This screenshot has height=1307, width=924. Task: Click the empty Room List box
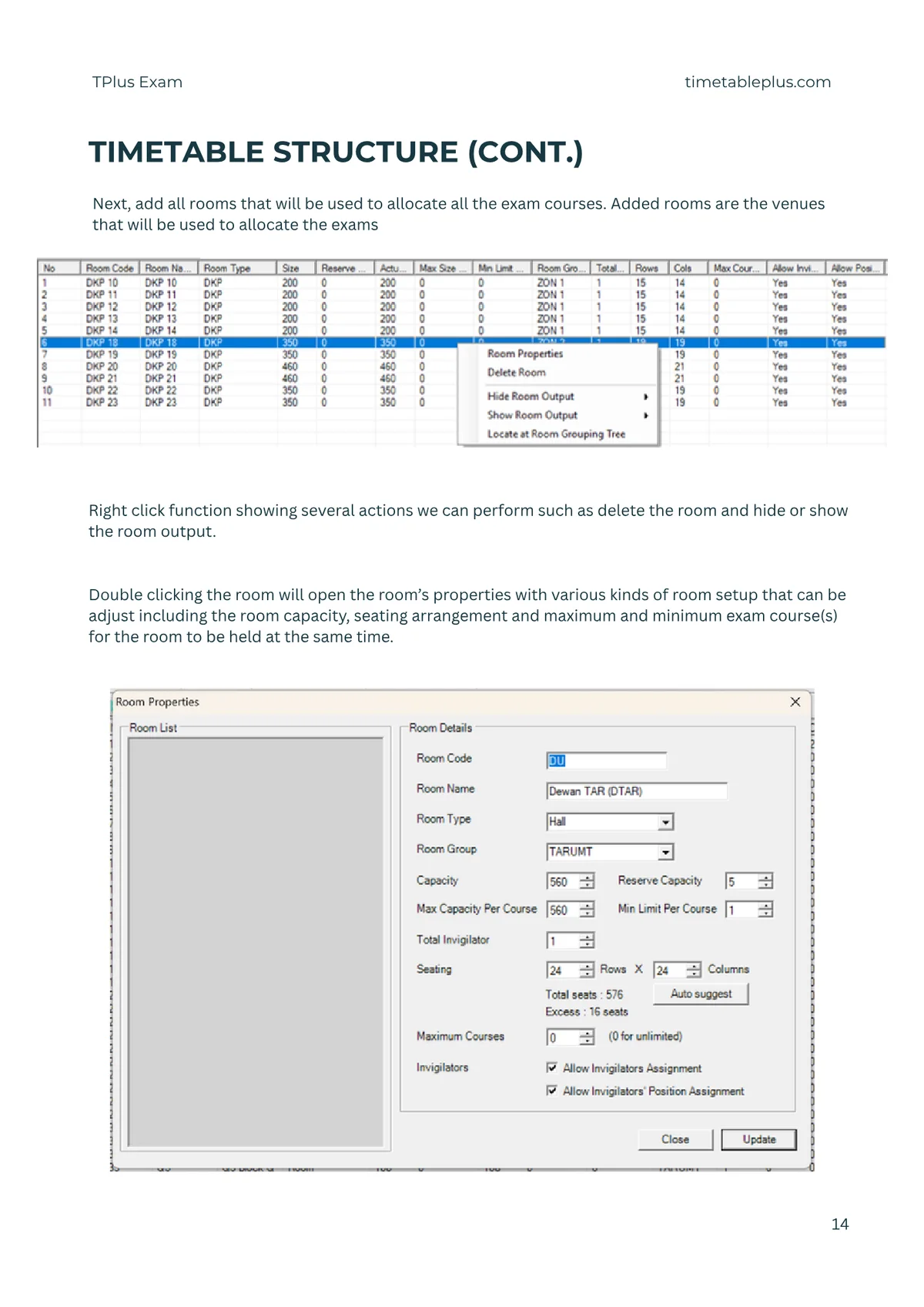256,942
